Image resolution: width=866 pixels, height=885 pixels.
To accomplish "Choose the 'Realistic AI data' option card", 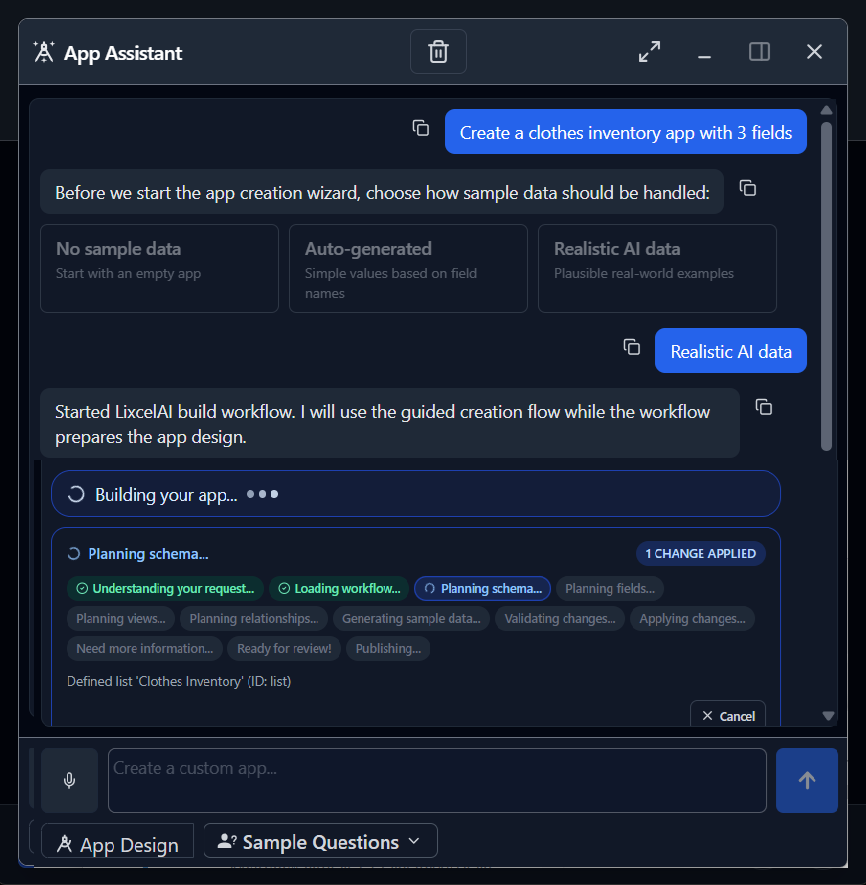I will 657,268.
